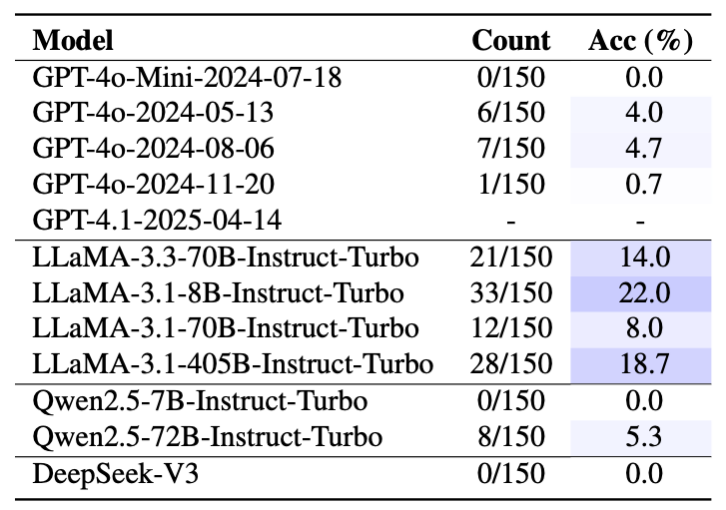Viewport: 726px width, 510px height.
Task: Select the GPT-4.1-2025-04-14 row label
Action: pos(157,220)
